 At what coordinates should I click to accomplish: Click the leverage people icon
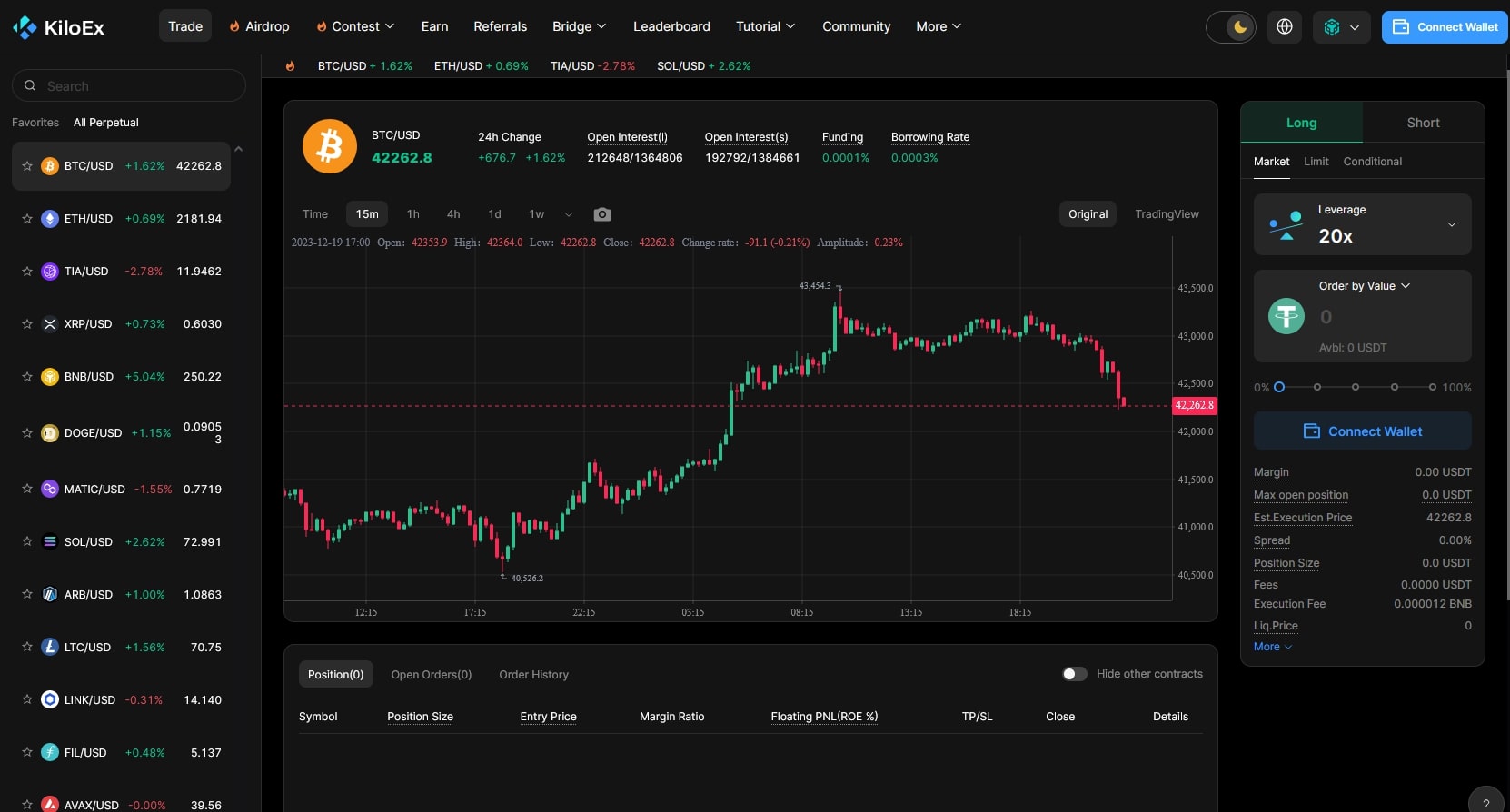point(1286,224)
